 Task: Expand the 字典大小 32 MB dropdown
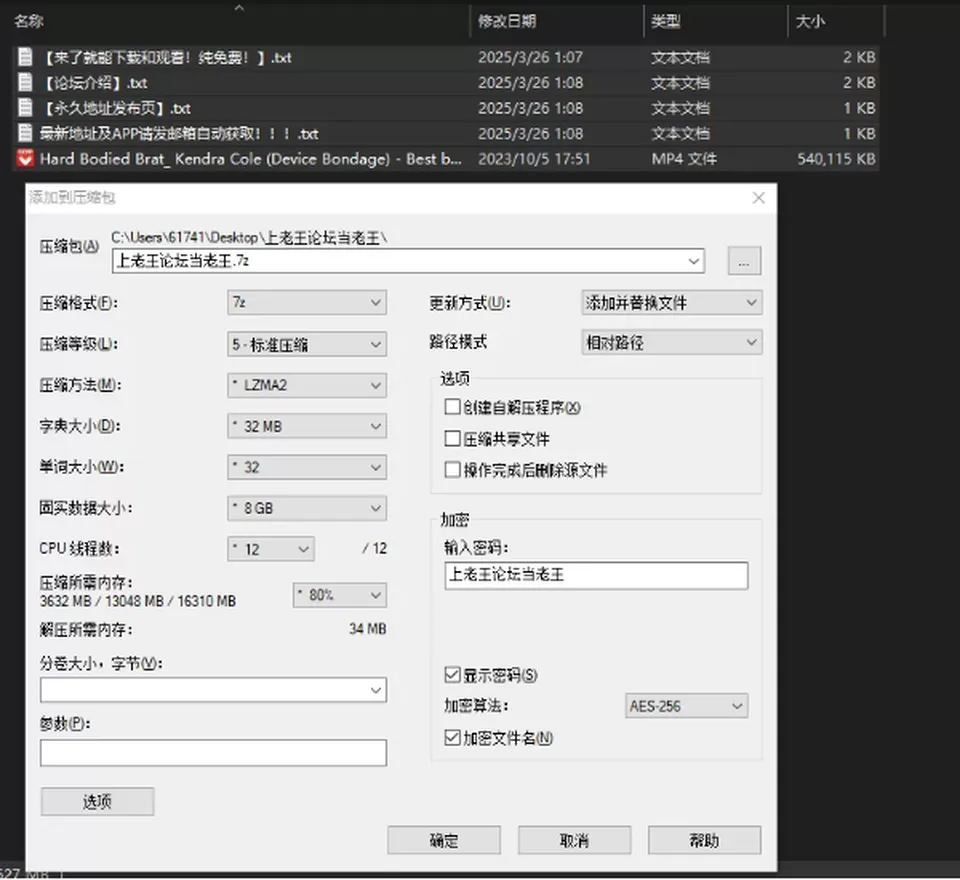(307, 426)
